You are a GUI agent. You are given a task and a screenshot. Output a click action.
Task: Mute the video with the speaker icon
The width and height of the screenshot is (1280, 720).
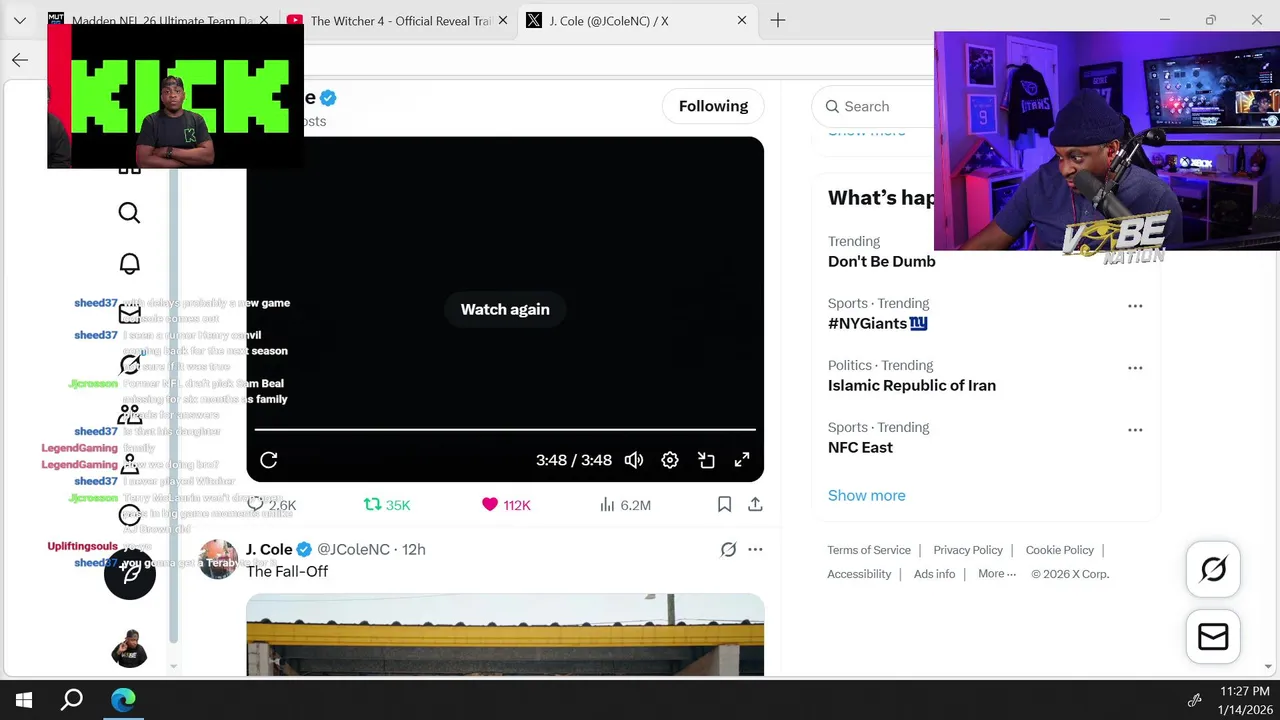click(x=634, y=460)
